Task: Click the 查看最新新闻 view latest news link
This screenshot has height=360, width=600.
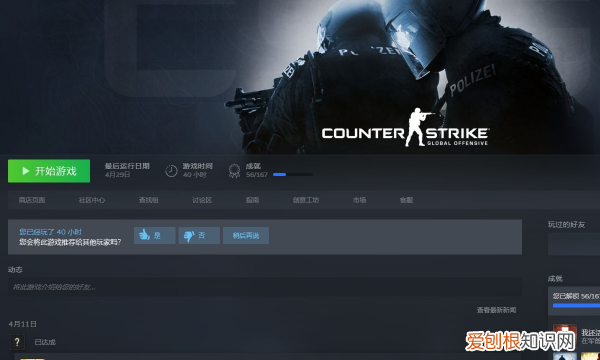Action: 496,310
